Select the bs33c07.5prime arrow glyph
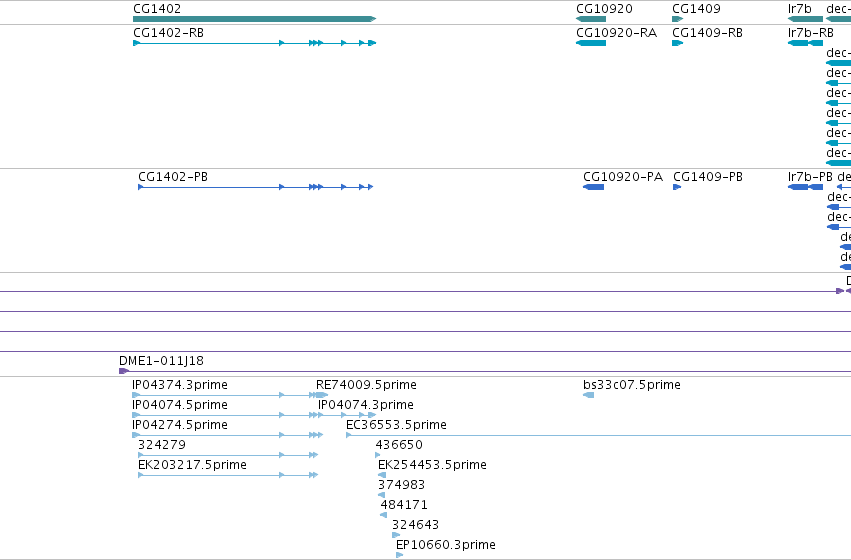 588,395
